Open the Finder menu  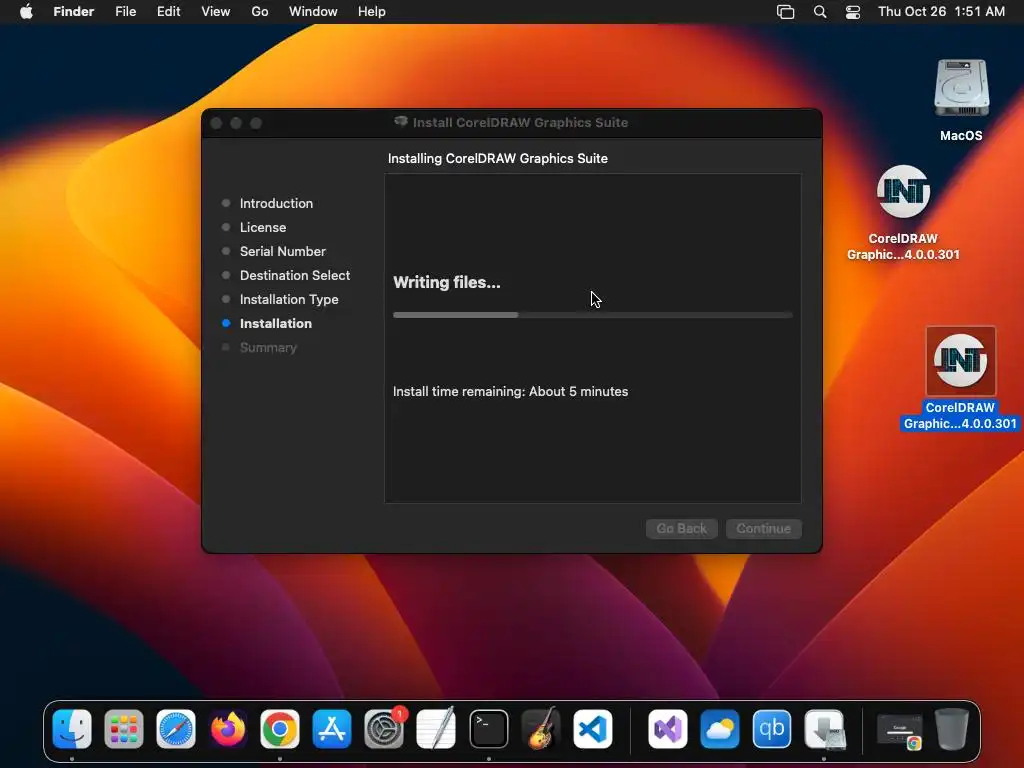pos(74,12)
